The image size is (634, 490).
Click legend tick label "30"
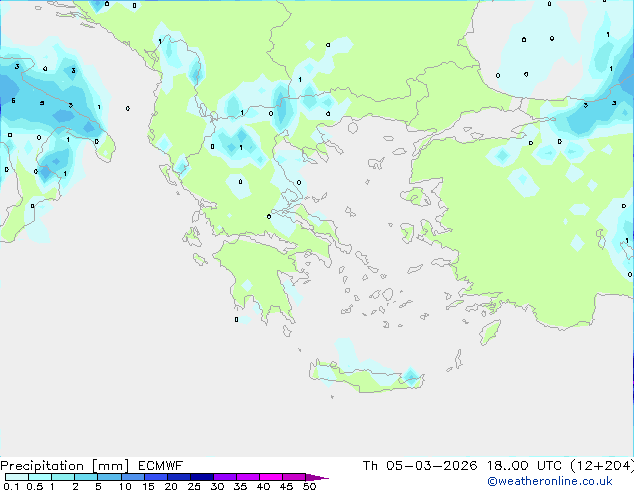pos(217,486)
